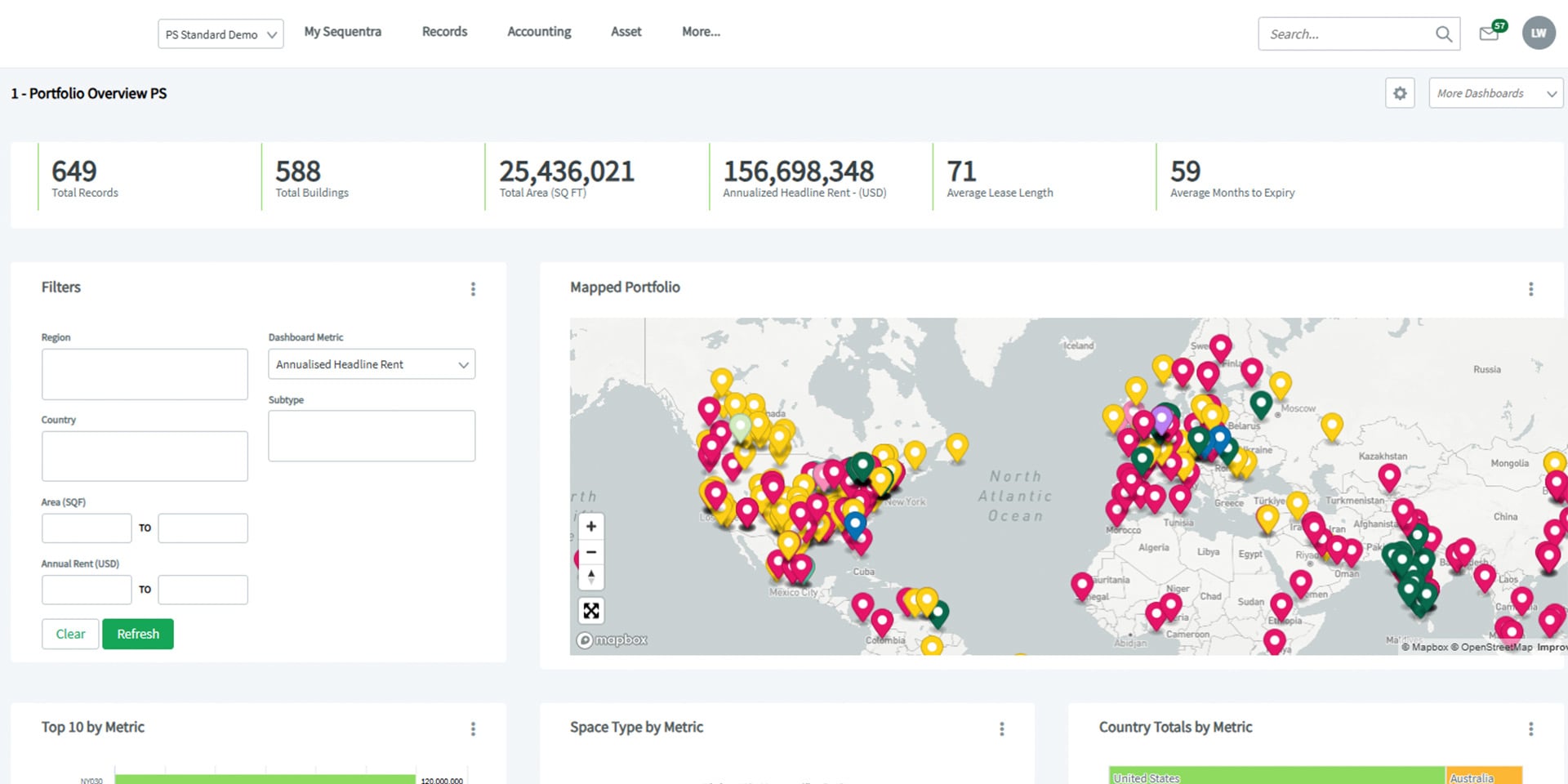
Task: Click the United States treemap block
Action: pyautogui.click(x=1276, y=776)
